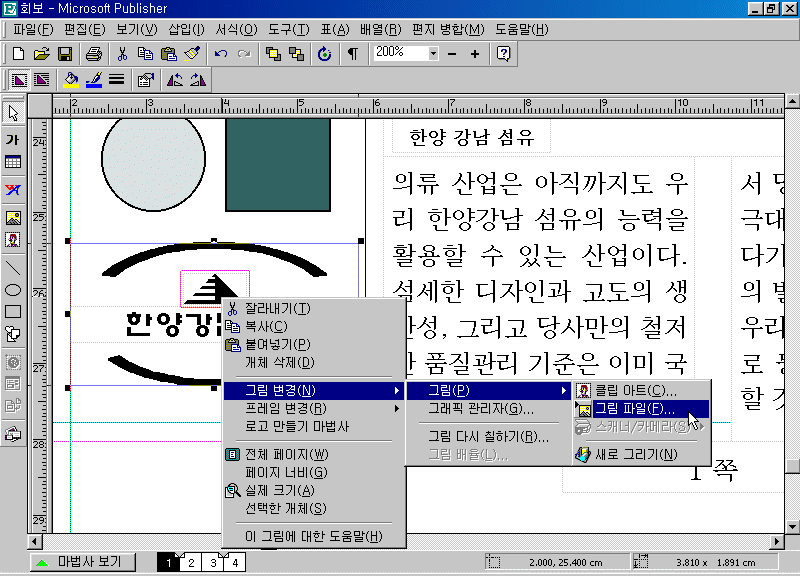The height and width of the screenshot is (576, 800).
Task: Choose 개체 삭제(D) in context menu
Action: pyautogui.click(x=314, y=362)
